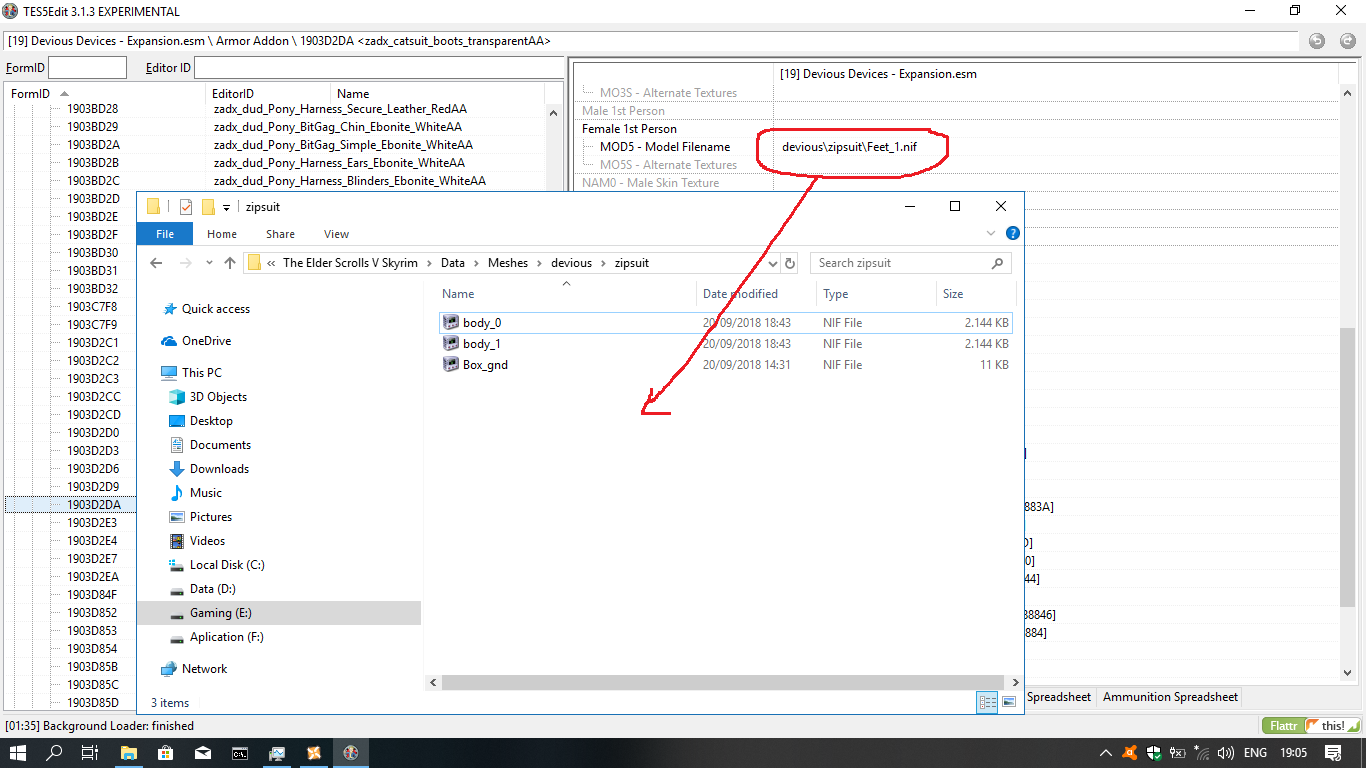The image size is (1366, 768).
Task: Click 'Data' in the address breadcrumb
Action: coord(453,263)
